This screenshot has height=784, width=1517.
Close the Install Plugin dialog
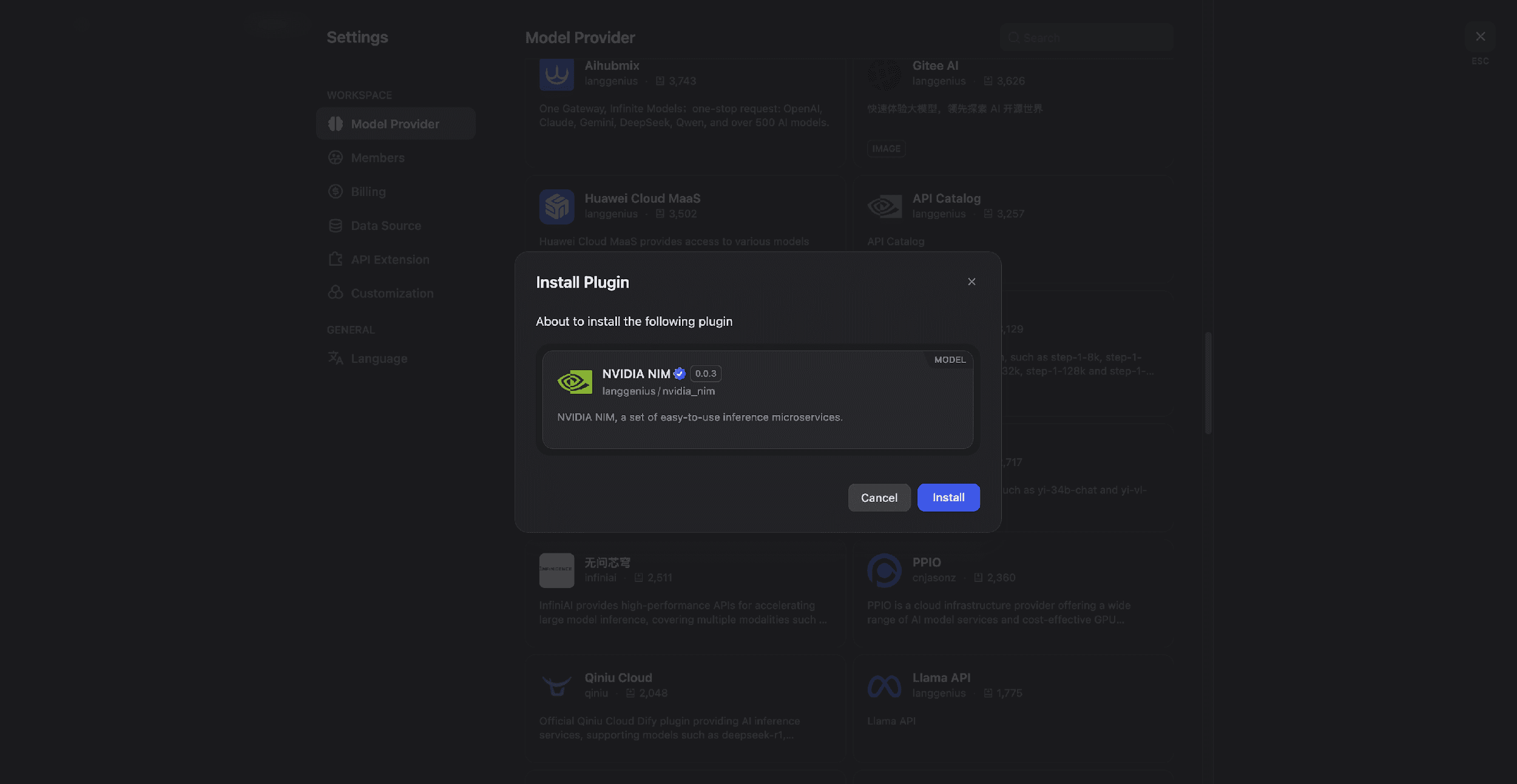(971, 282)
